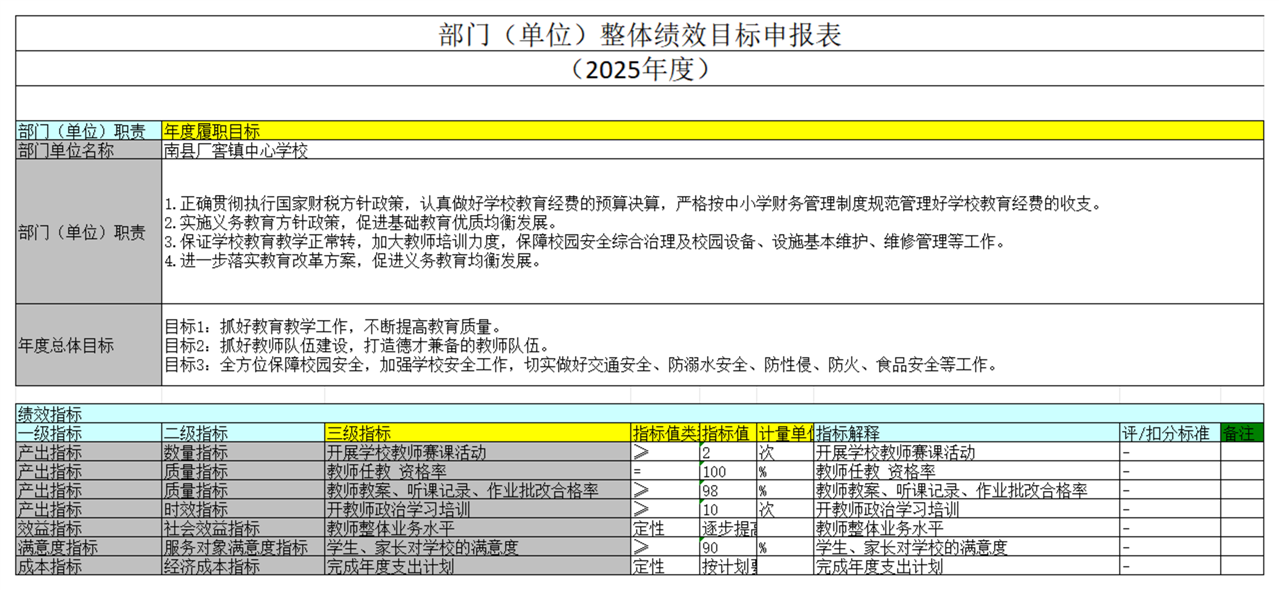Select the 年度总体目标 label cell

(89, 345)
